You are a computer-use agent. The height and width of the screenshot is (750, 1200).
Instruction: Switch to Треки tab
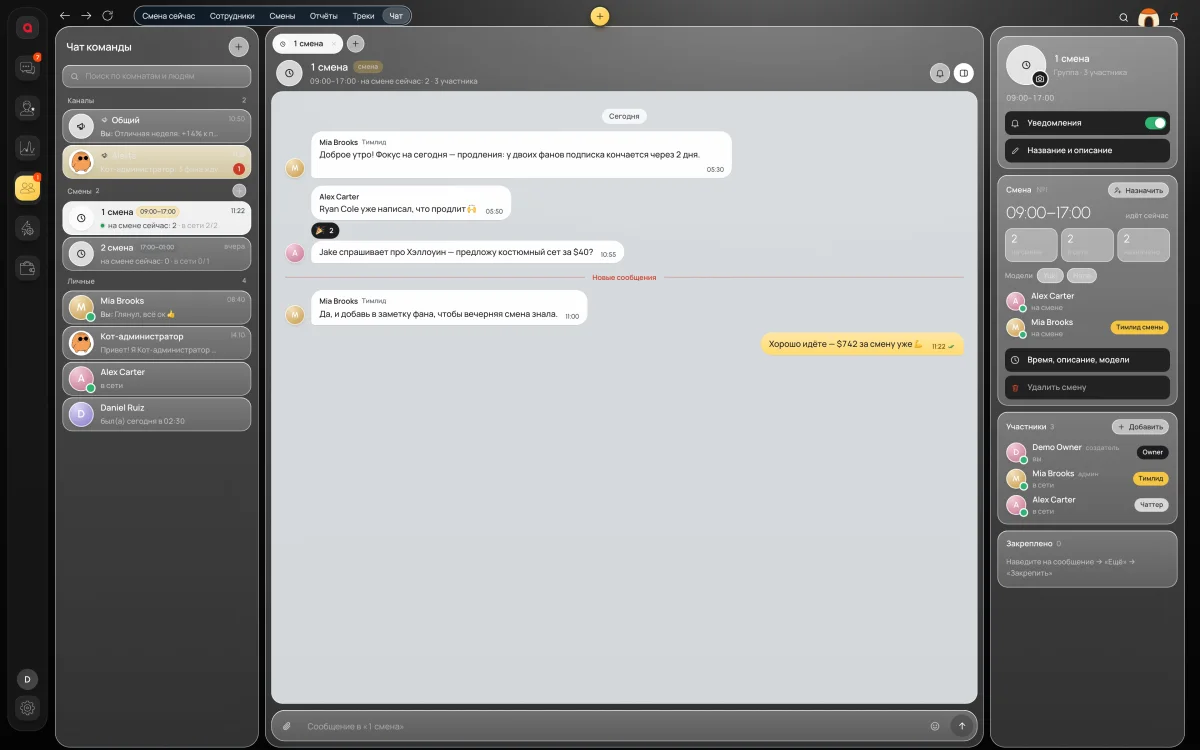(x=363, y=16)
